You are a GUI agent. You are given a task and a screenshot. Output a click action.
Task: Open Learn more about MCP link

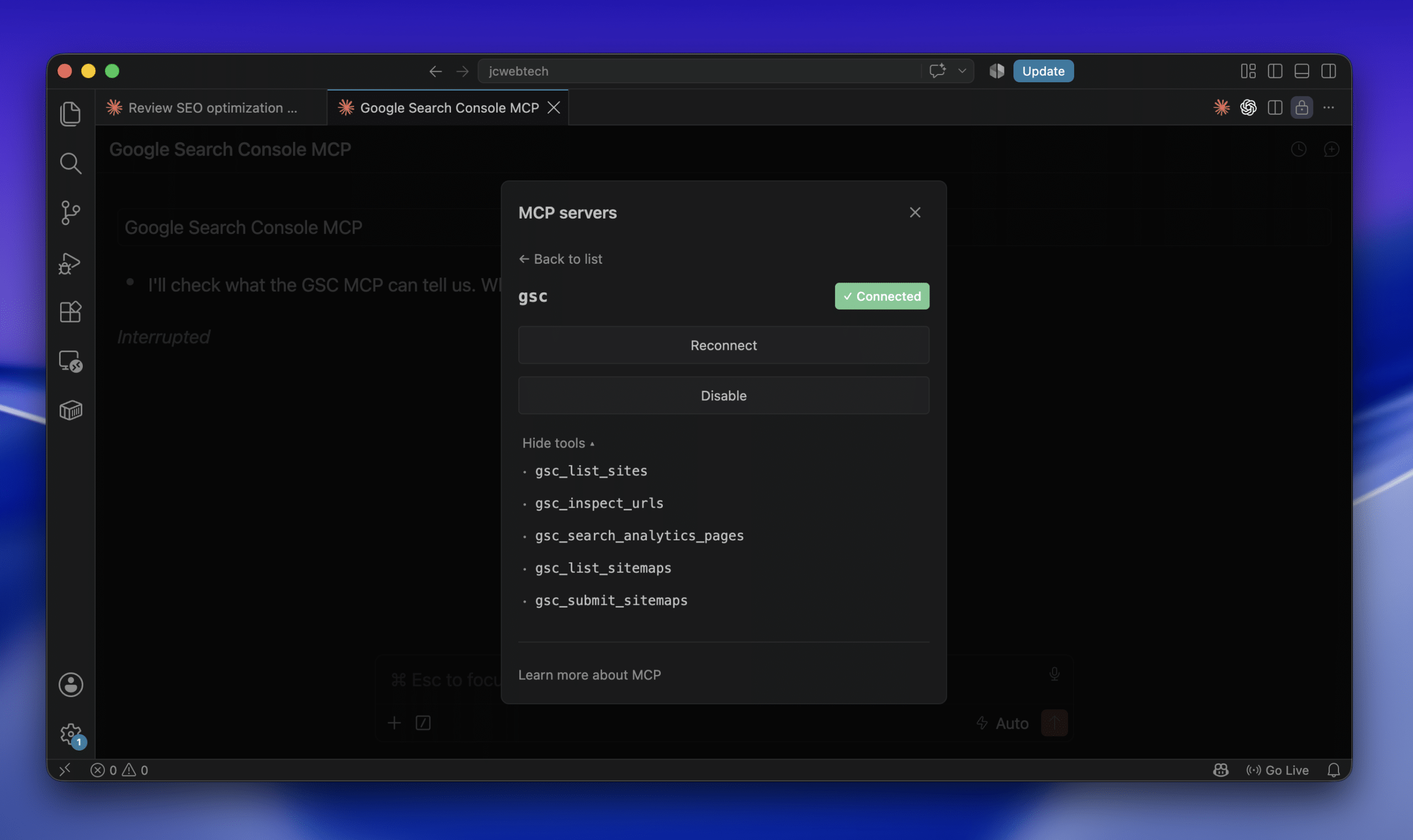[x=589, y=675]
